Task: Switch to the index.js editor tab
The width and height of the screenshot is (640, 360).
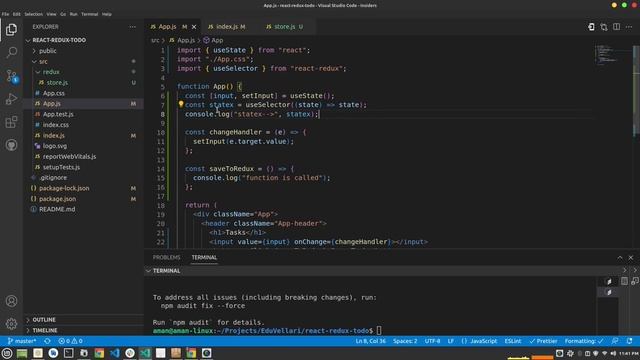Action: pos(227,27)
